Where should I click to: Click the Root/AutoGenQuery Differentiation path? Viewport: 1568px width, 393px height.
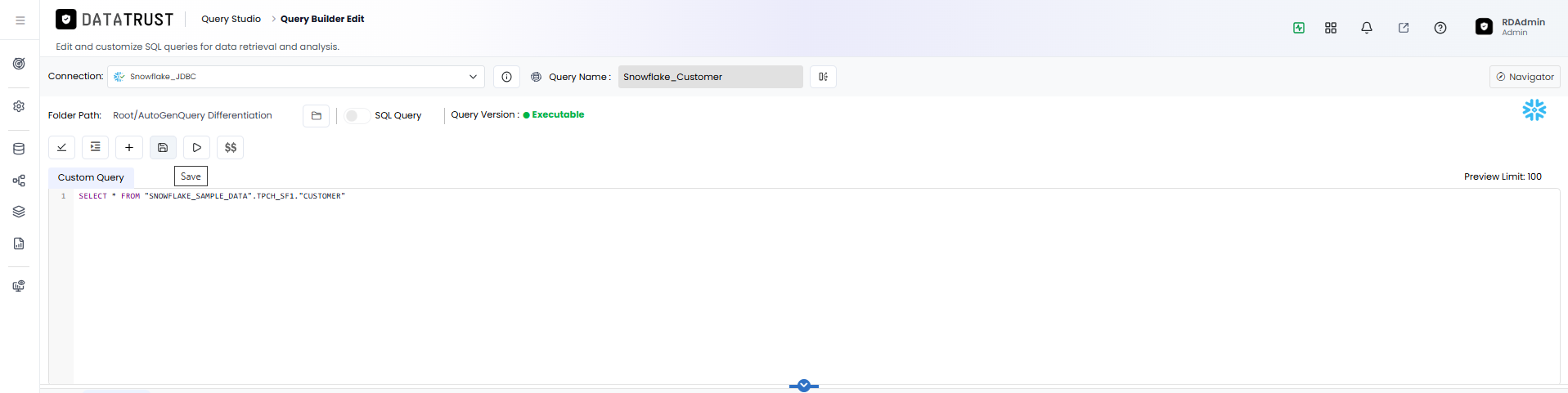[192, 115]
